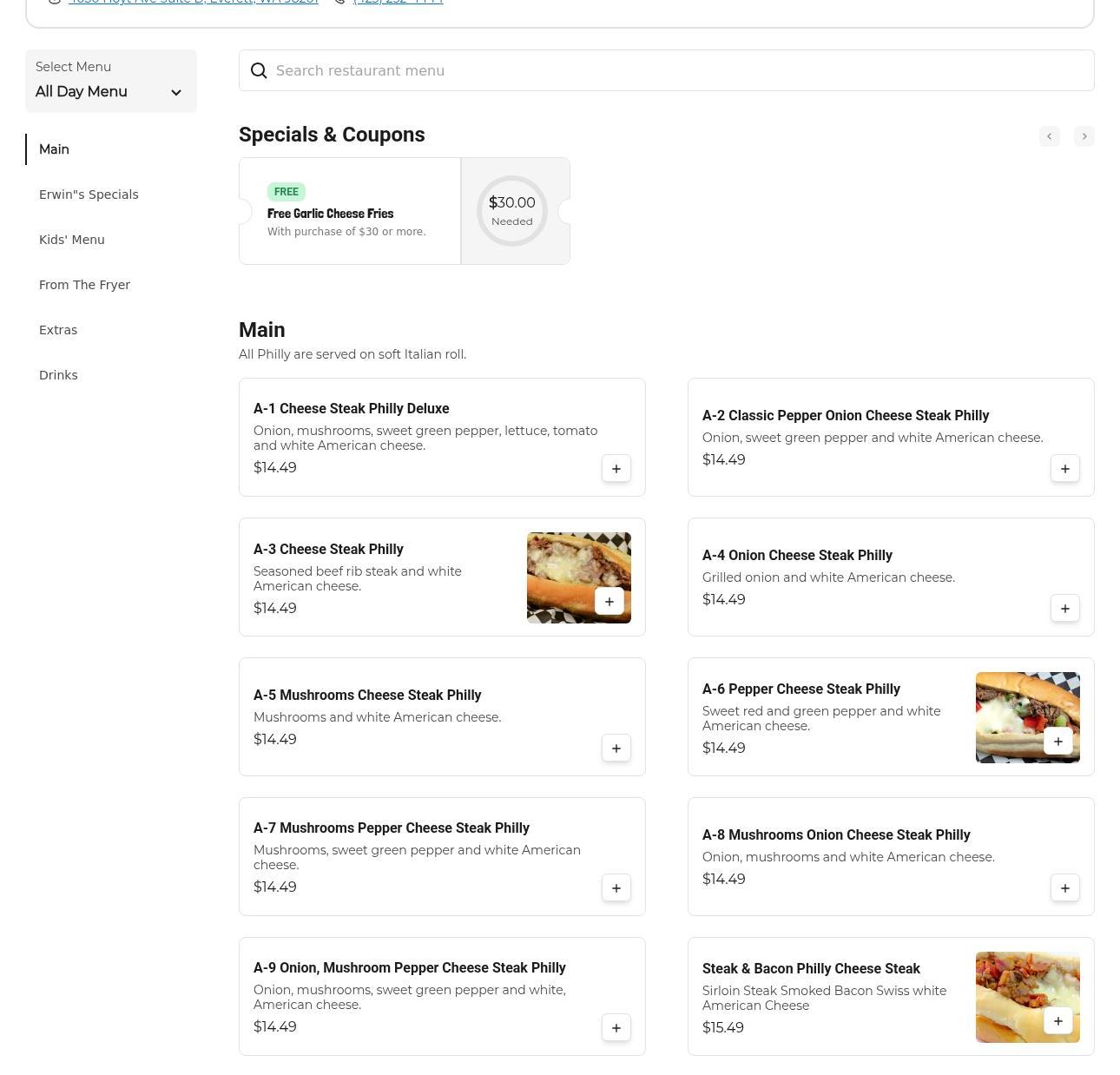The image size is (1120, 1075).
Task: Open the Drinks category
Action: [x=58, y=375]
